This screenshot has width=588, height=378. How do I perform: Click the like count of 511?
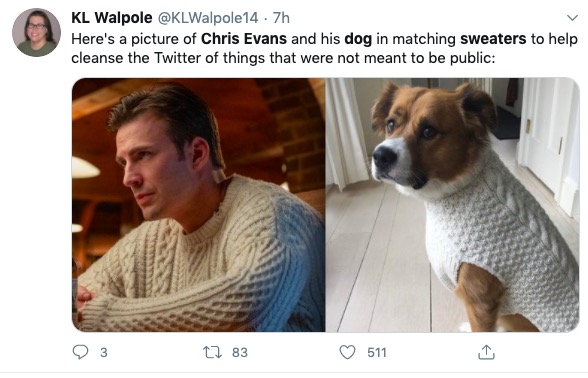[x=377, y=353]
